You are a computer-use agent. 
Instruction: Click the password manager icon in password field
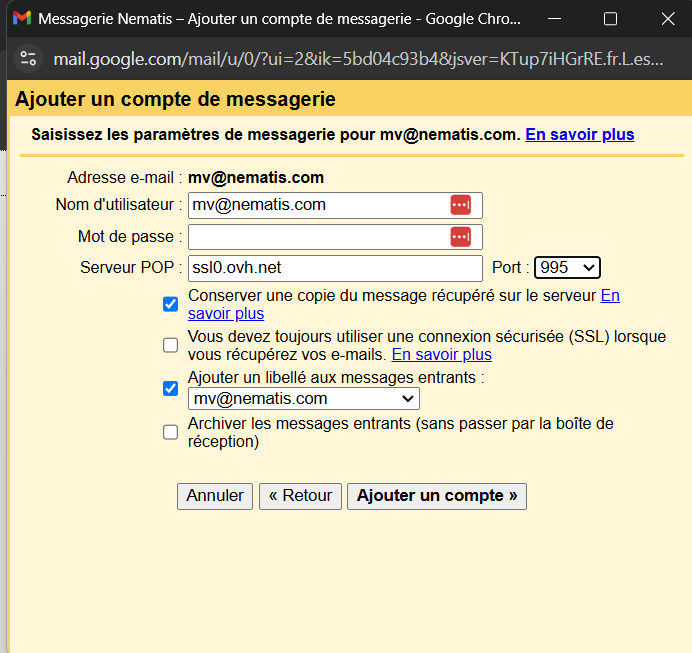[x=460, y=237]
